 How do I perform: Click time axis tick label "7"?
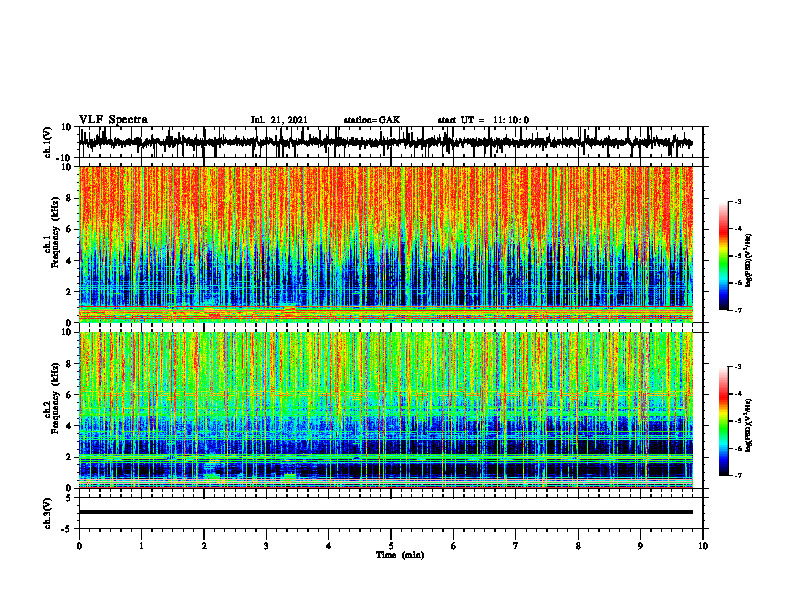(x=516, y=546)
